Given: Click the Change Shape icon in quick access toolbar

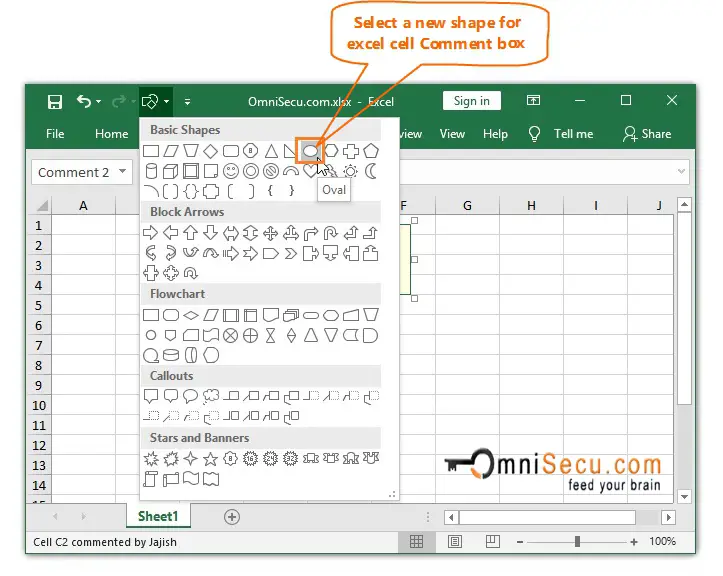Looking at the screenshot, I should 150,101.
